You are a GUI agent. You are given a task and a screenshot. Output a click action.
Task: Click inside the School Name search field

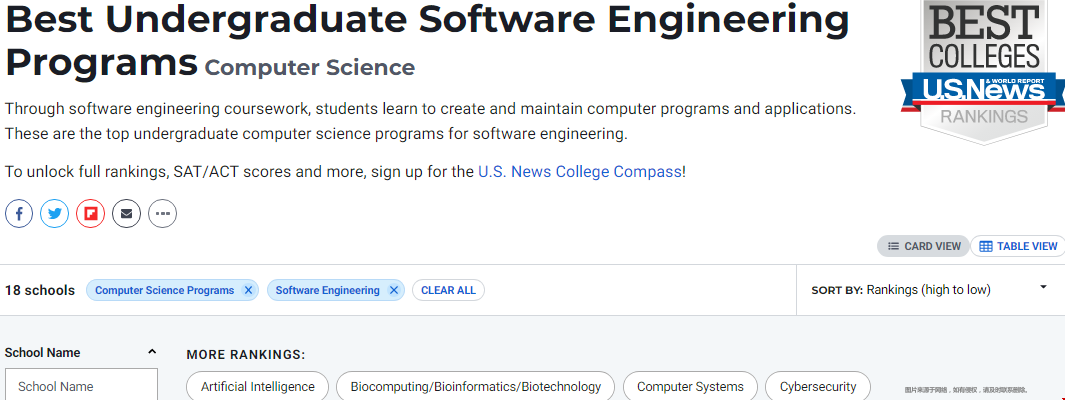(x=82, y=385)
